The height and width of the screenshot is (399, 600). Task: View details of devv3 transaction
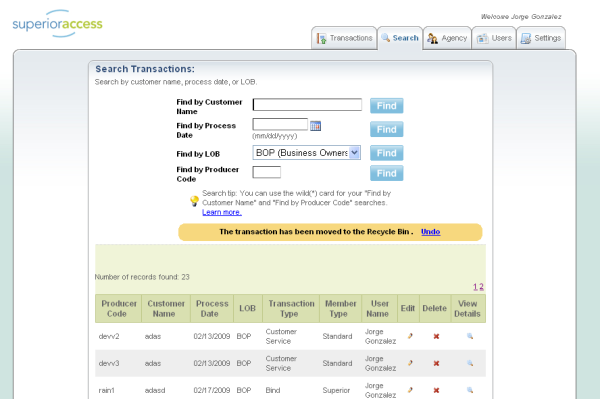[x=470, y=363]
